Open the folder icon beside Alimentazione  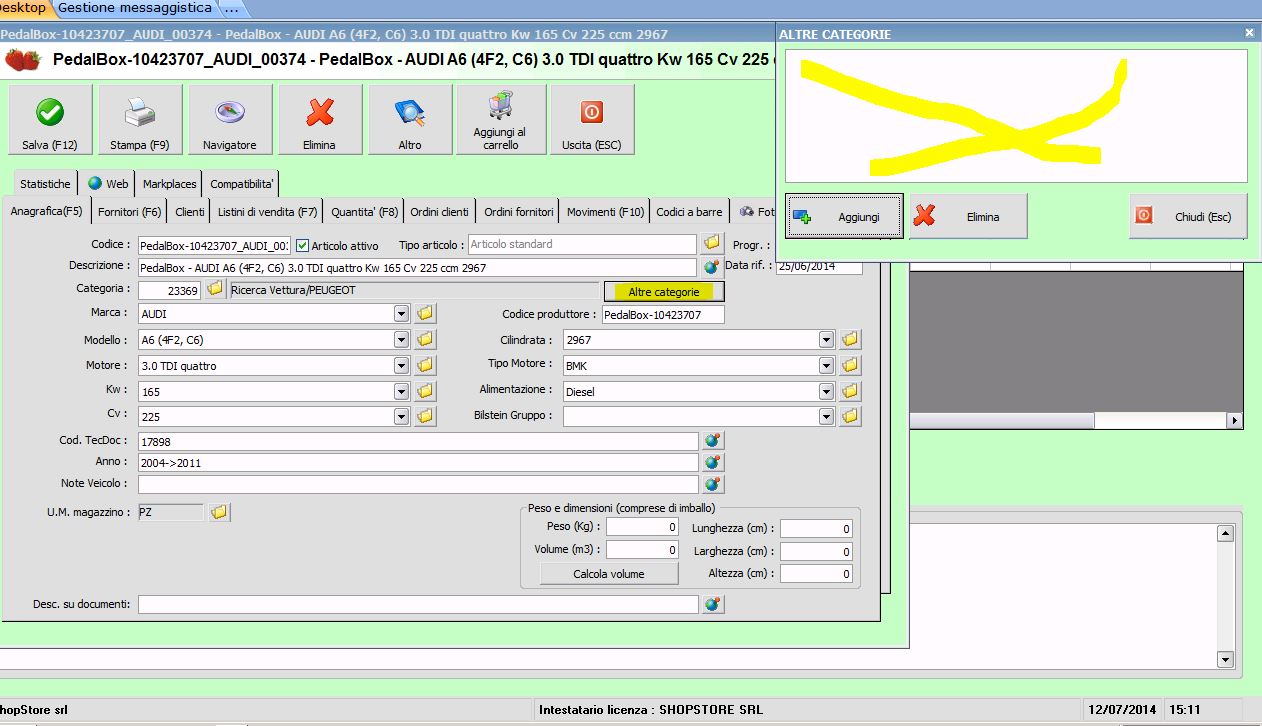tap(850, 391)
